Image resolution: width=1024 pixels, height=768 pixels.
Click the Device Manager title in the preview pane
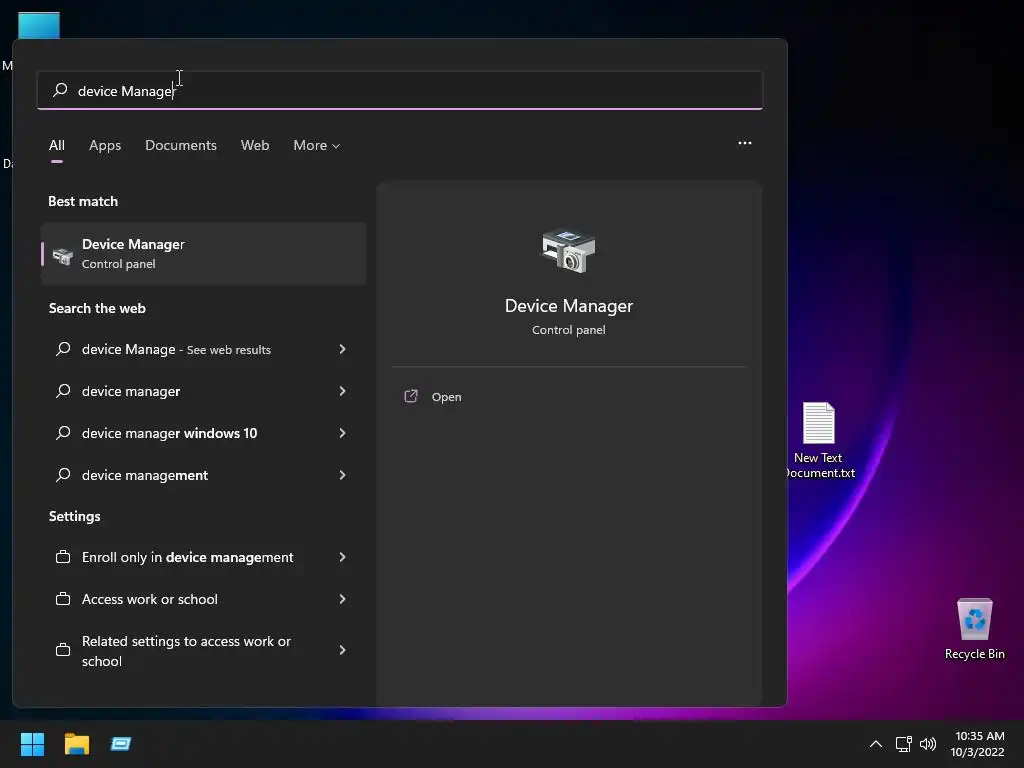pyautogui.click(x=569, y=306)
